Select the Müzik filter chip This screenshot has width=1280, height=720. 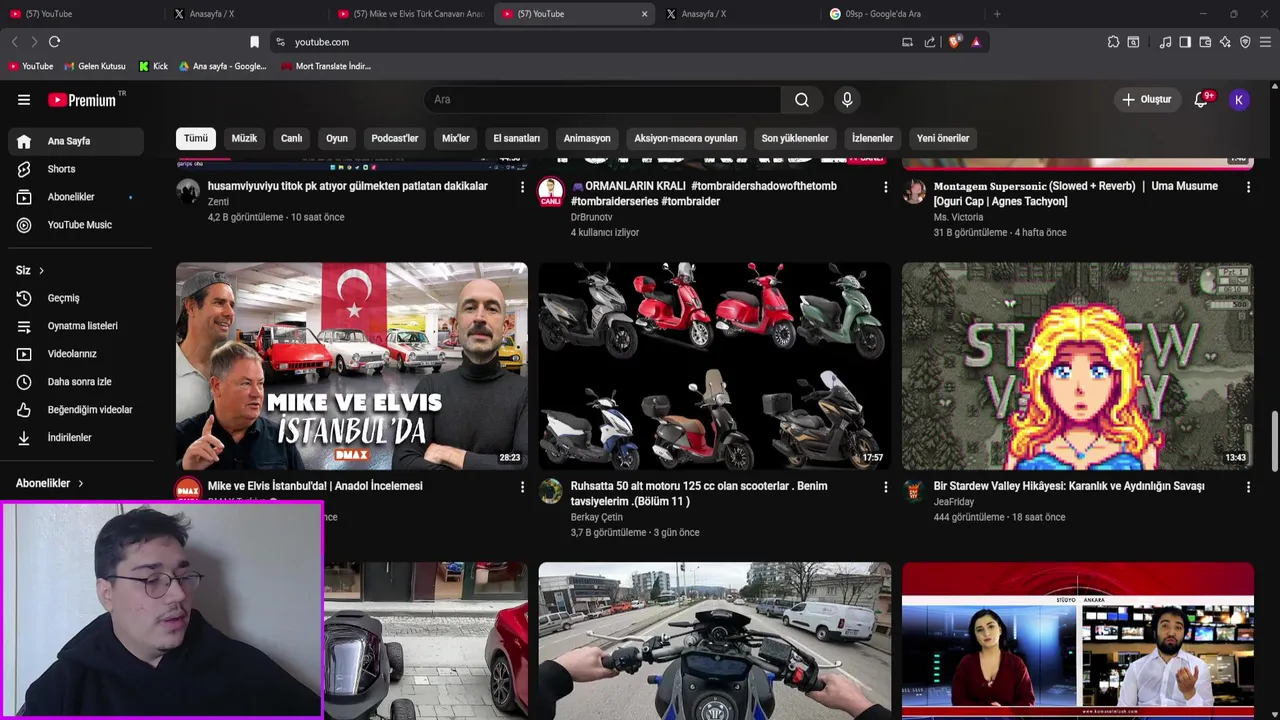(x=245, y=138)
